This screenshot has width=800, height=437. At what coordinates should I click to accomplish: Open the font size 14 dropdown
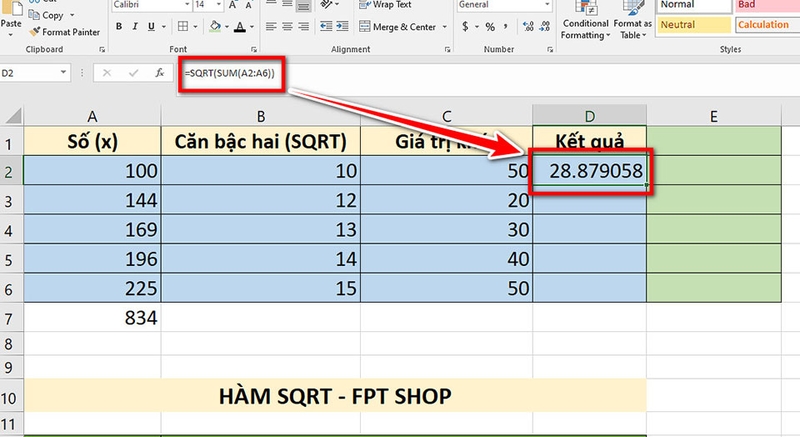pos(219,5)
